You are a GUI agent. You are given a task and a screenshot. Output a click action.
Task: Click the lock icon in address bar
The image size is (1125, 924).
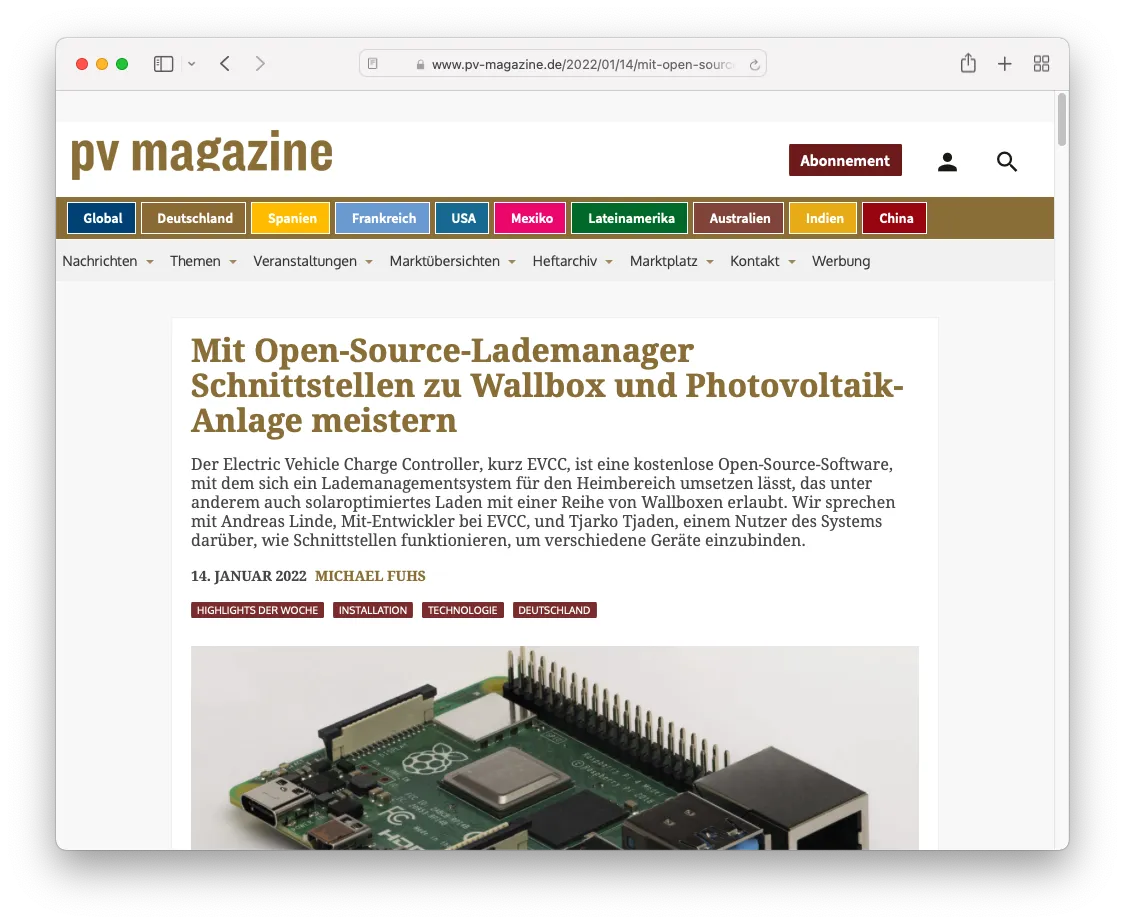click(x=420, y=65)
